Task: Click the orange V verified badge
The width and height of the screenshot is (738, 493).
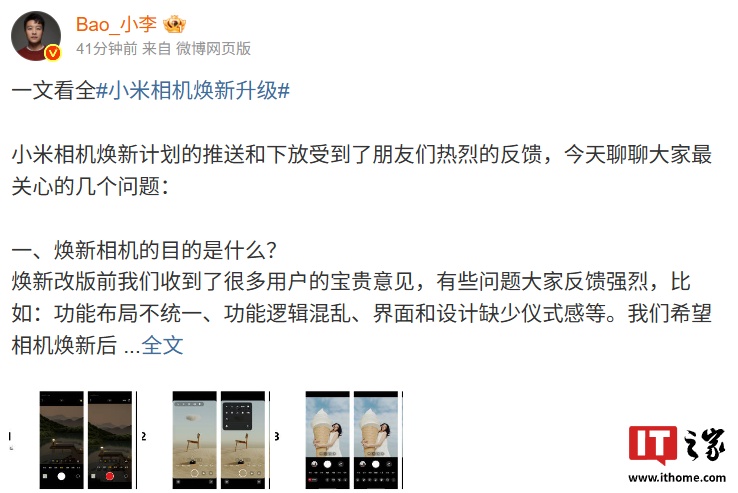Action: (x=53, y=53)
